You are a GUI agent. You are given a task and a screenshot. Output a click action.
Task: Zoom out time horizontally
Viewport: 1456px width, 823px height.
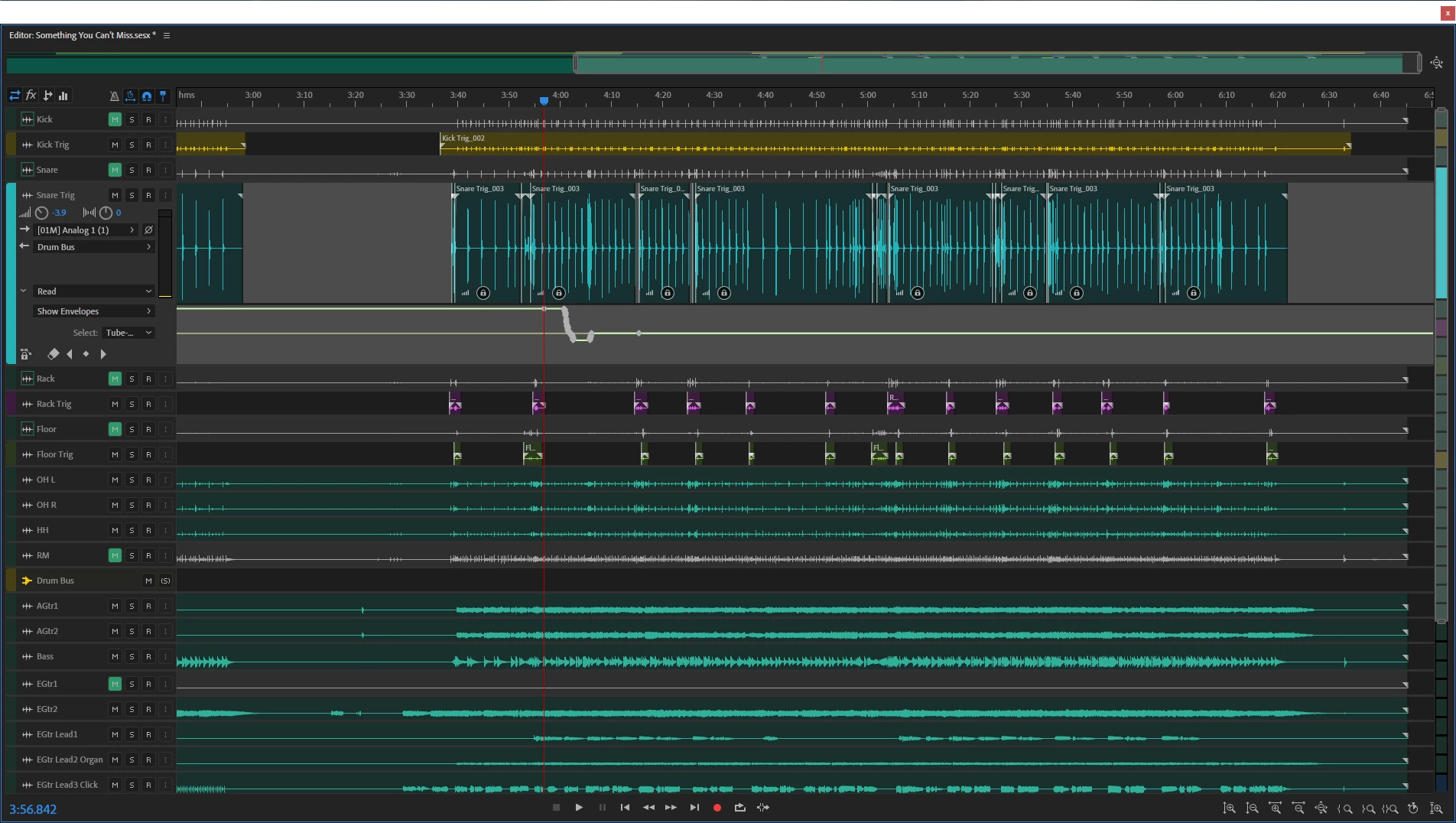[1298, 808]
